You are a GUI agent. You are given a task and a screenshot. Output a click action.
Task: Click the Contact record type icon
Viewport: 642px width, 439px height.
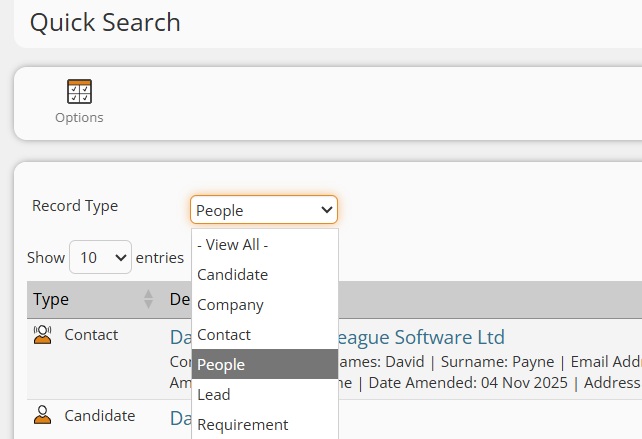tap(42, 335)
